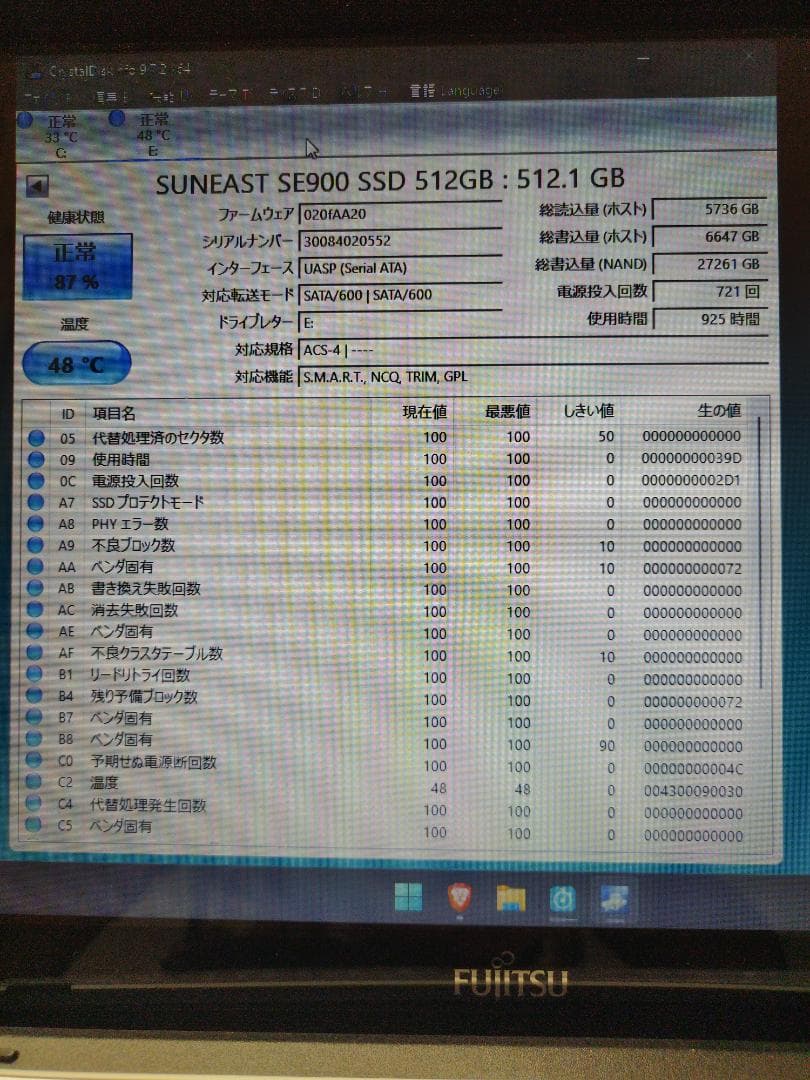
Task: Click the SMART table vertical scrollbar
Action: pyautogui.click(x=760, y=551)
